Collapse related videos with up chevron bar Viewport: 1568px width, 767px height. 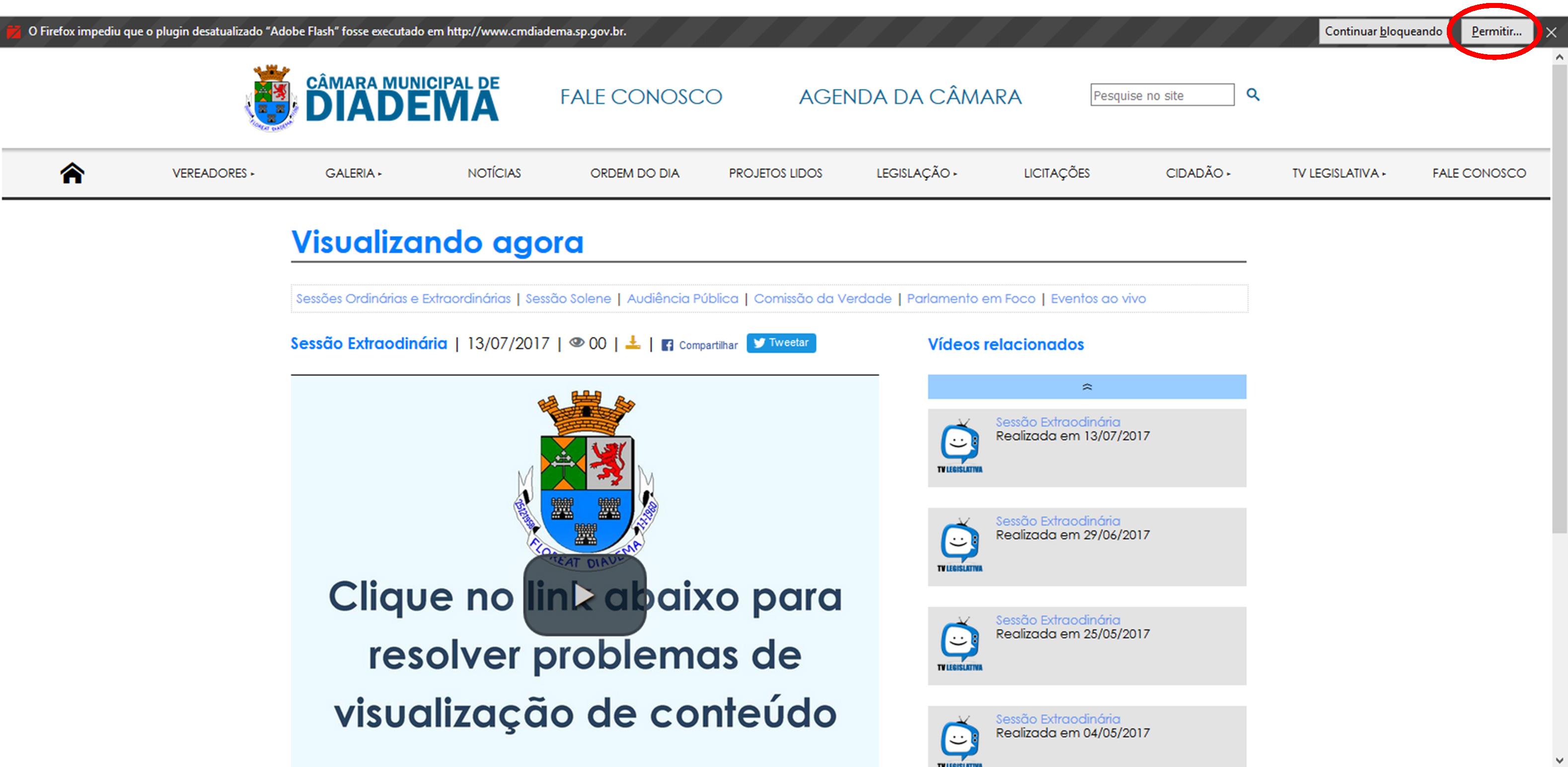tap(1087, 386)
